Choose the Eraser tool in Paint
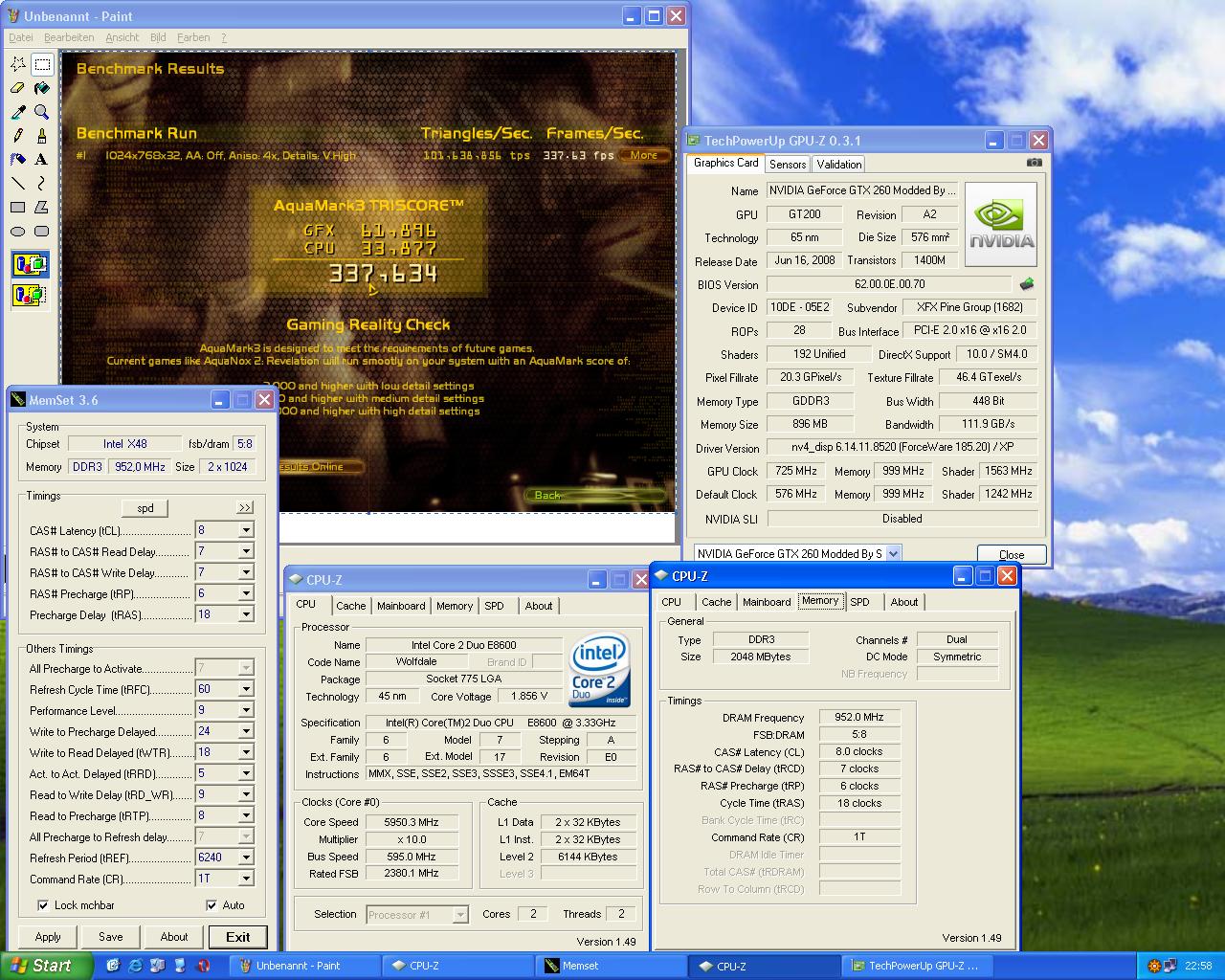The height and width of the screenshot is (980, 1225). click(x=18, y=89)
